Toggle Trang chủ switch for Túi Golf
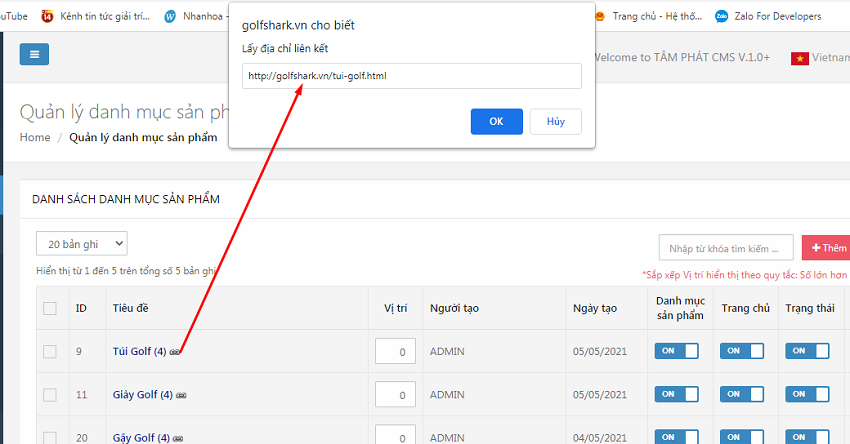The height and width of the screenshot is (444, 850). [743, 351]
